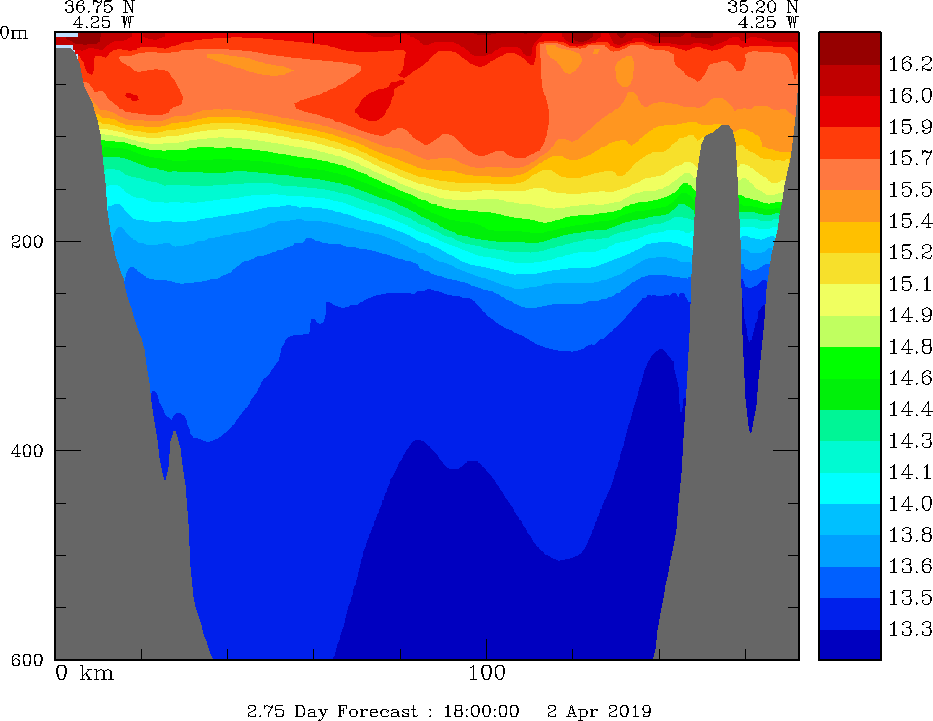Click the dark red swatch between 16.2 and 16.0

tap(849, 80)
